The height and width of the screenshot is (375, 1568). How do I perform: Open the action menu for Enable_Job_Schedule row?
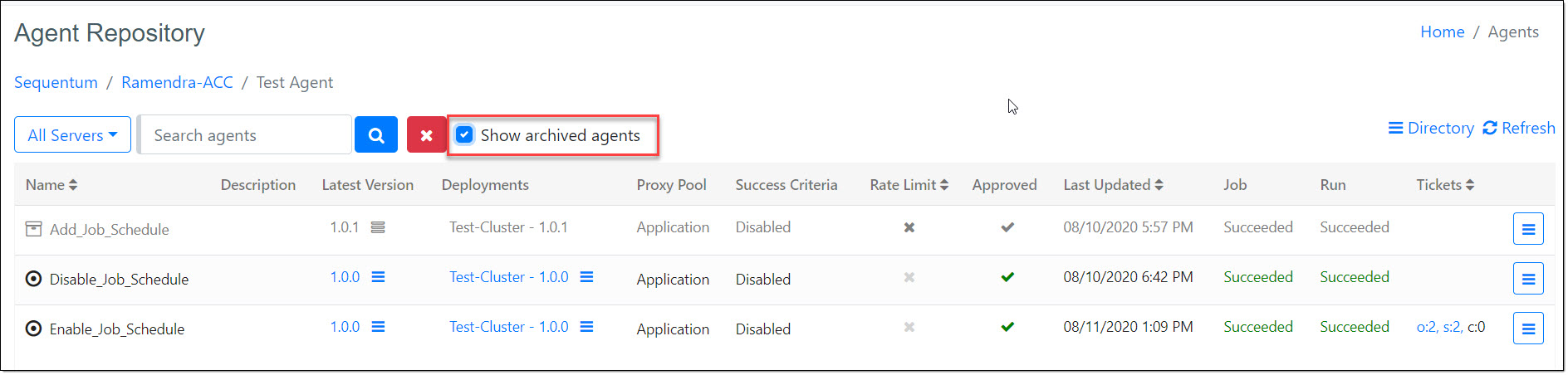(x=1527, y=329)
